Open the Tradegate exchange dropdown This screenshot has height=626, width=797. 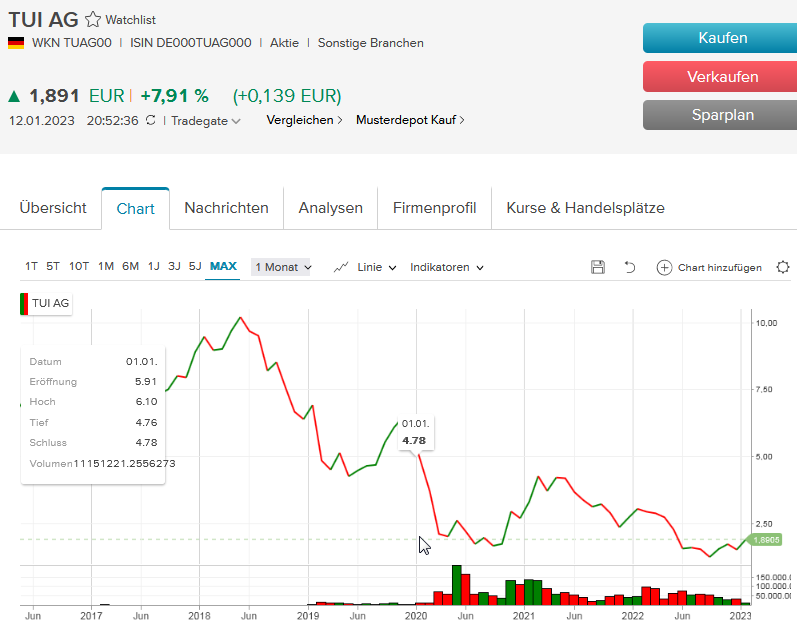click(205, 121)
